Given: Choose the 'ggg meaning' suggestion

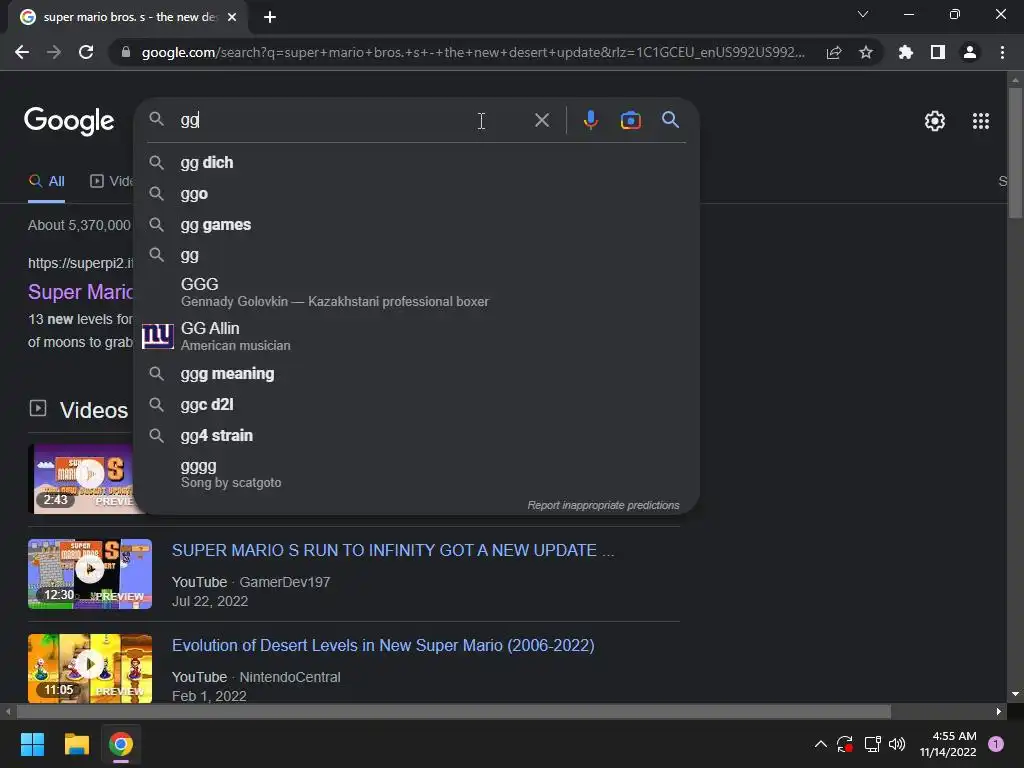Looking at the screenshot, I should 417,374.
